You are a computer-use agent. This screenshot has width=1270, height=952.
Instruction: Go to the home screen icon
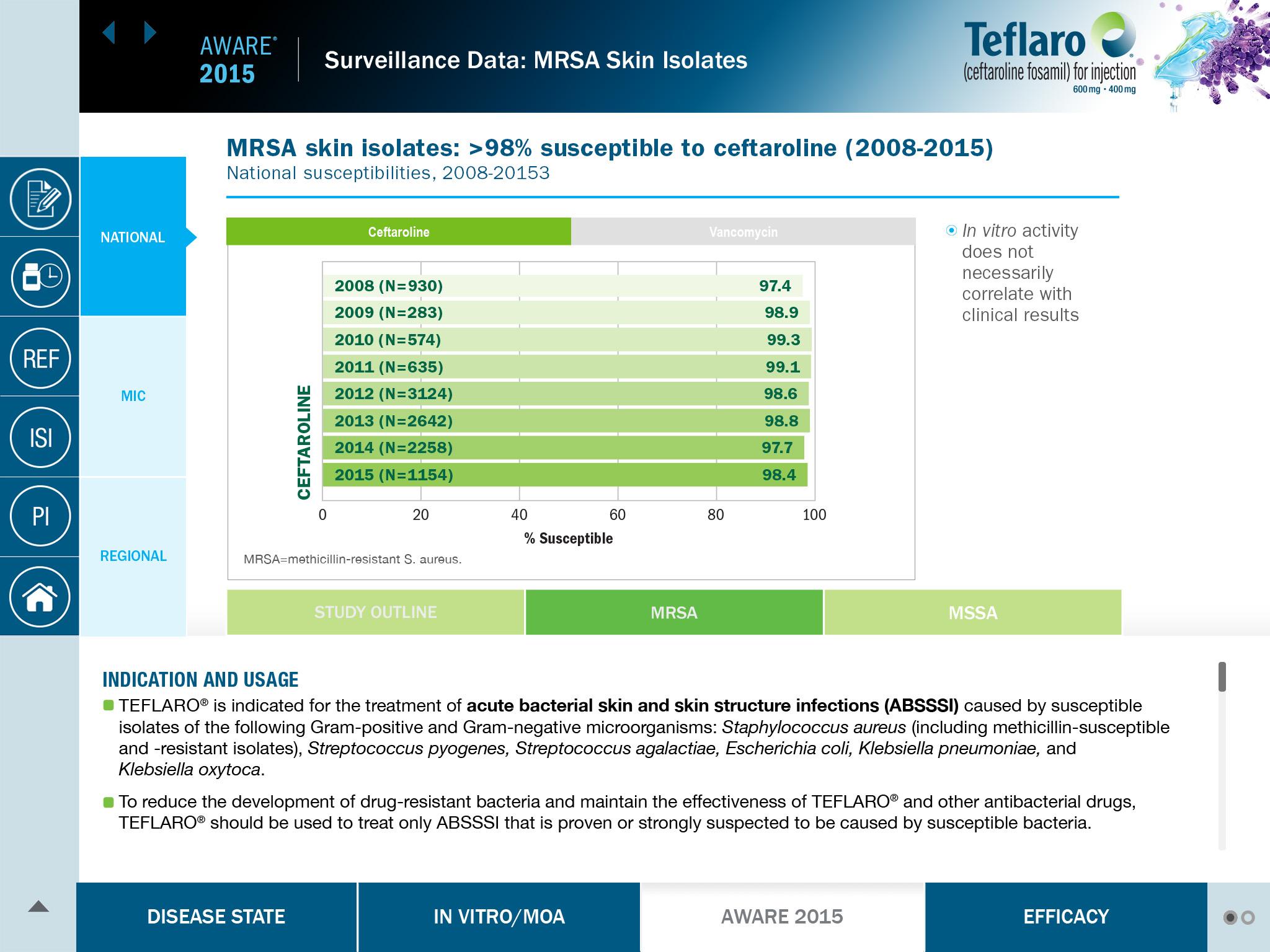[40, 597]
